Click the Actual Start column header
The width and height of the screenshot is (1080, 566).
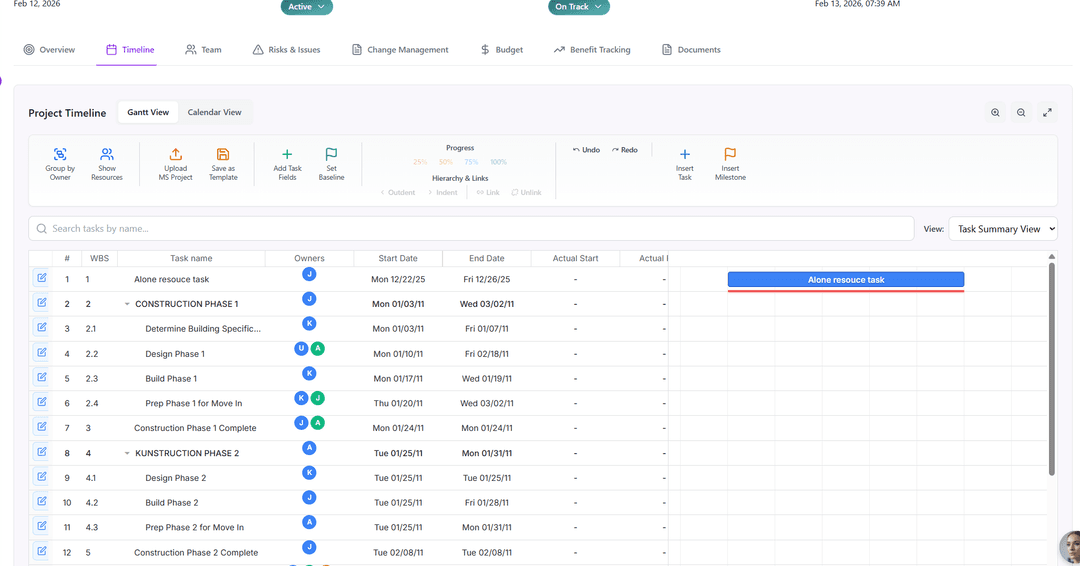[575, 258]
